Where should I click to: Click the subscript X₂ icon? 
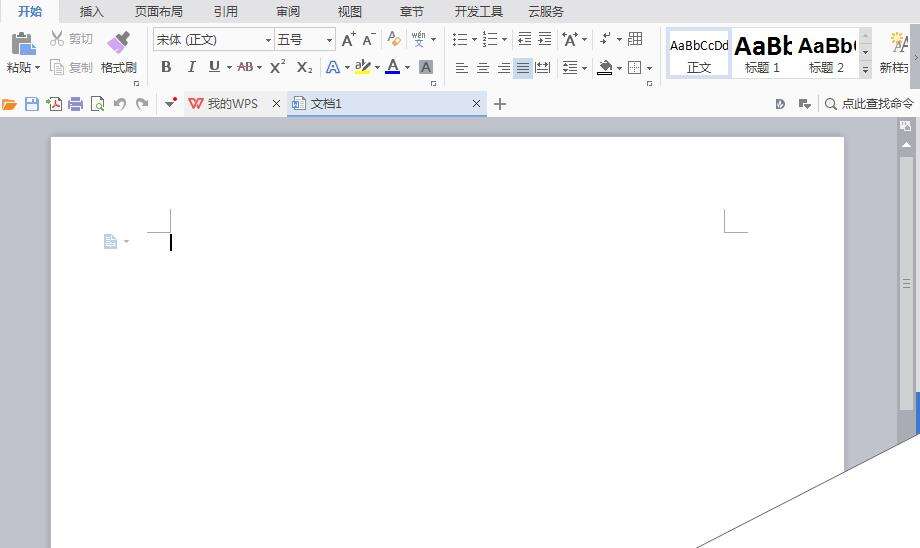click(x=304, y=67)
